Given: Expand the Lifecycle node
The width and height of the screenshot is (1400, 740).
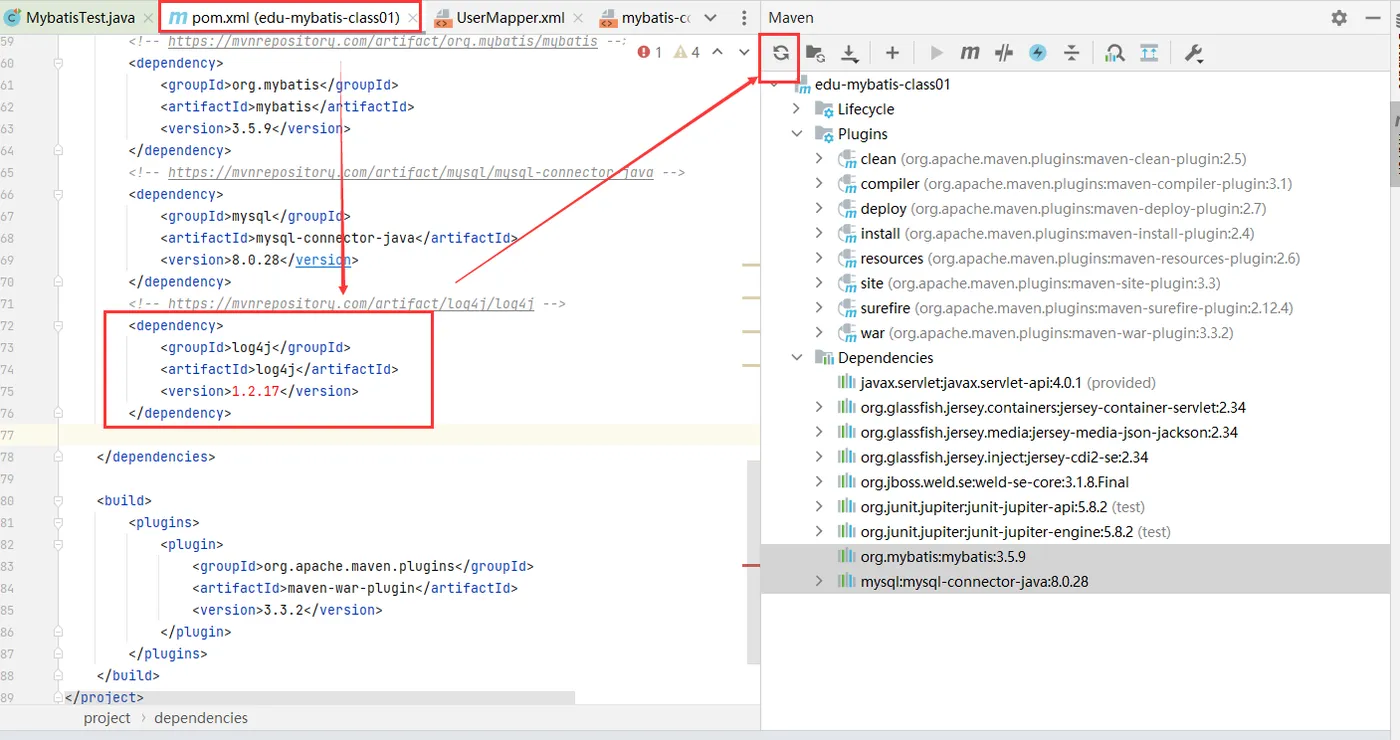Looking at the screenshot, I should pos(797,109).
